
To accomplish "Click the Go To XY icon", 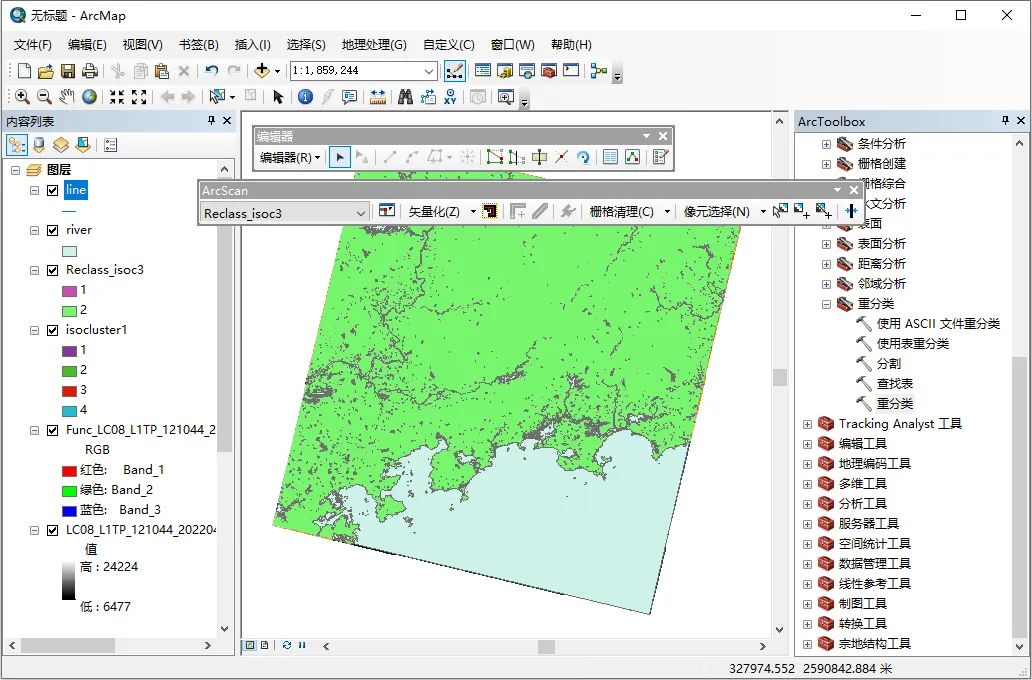I will (450, 97).
